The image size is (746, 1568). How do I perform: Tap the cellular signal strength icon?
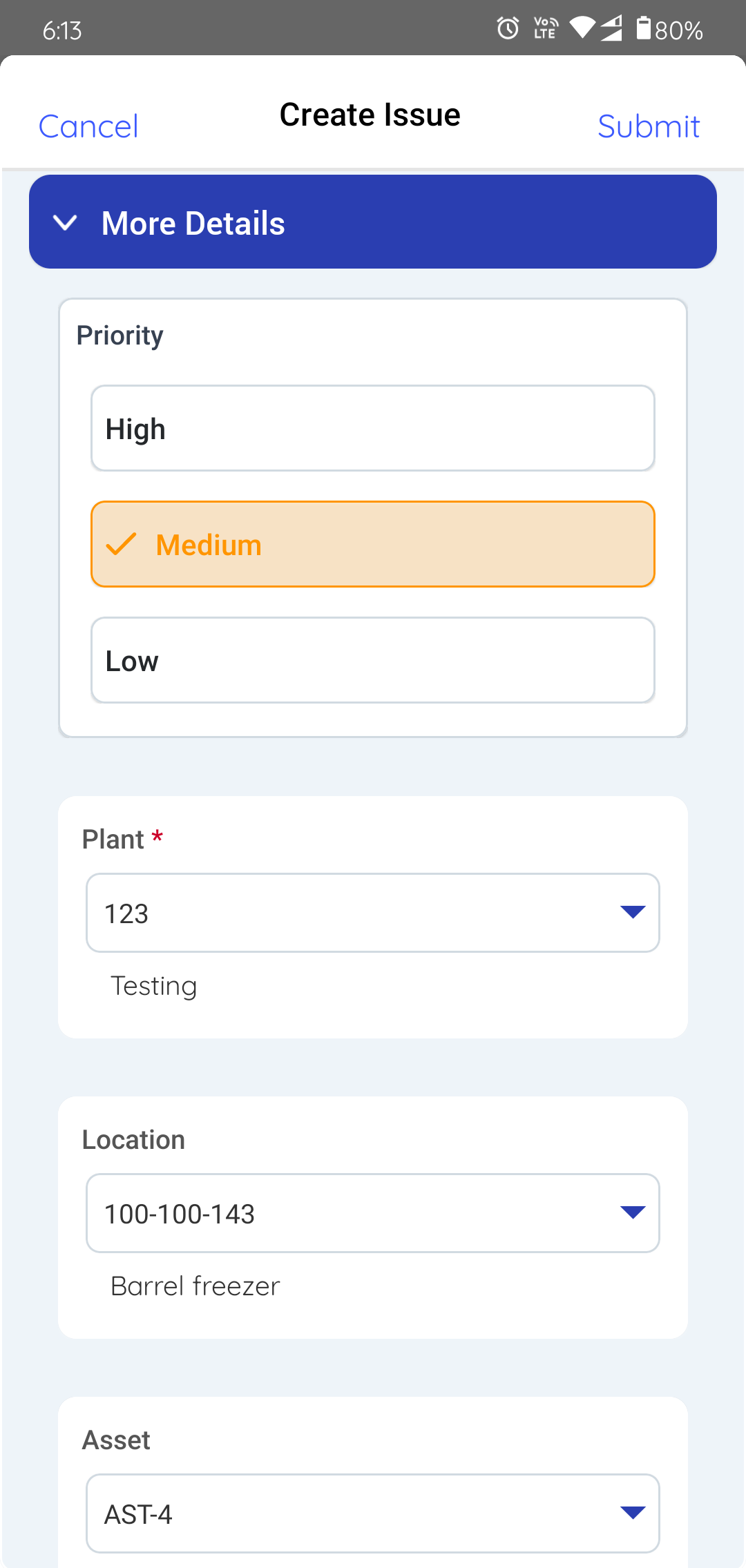611,28
